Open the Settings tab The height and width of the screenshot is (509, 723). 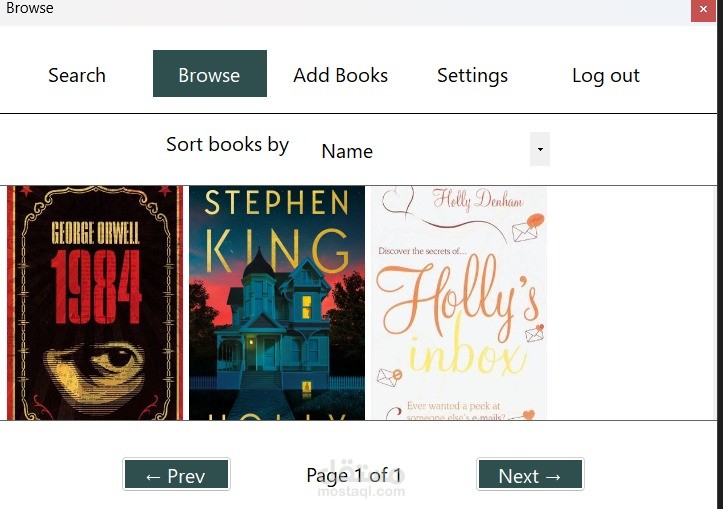click(x=472, y=75)
